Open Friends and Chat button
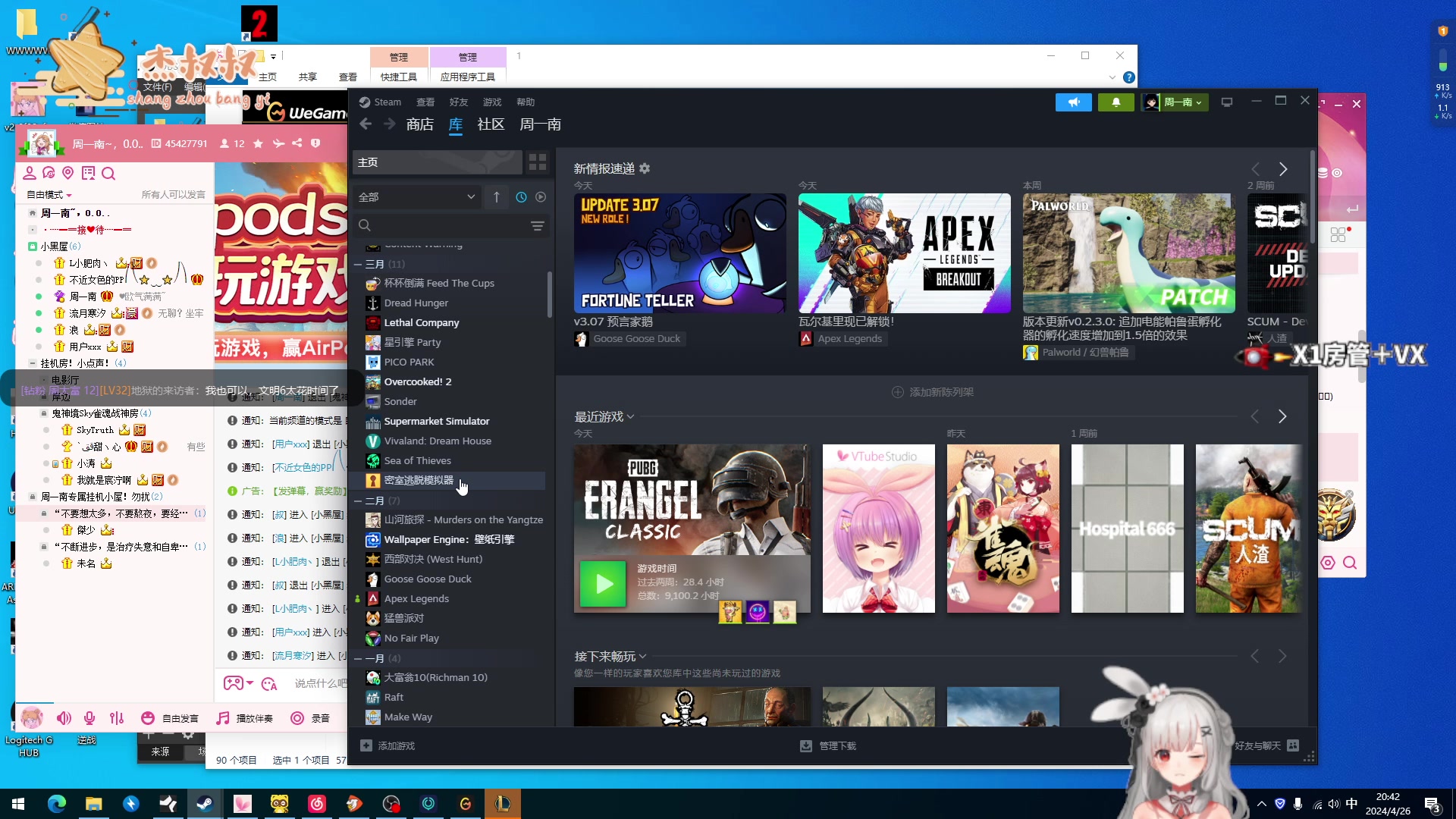The height and width of the screenshot is (819, 1456). pyautogui.click(x=1266, y=746)
